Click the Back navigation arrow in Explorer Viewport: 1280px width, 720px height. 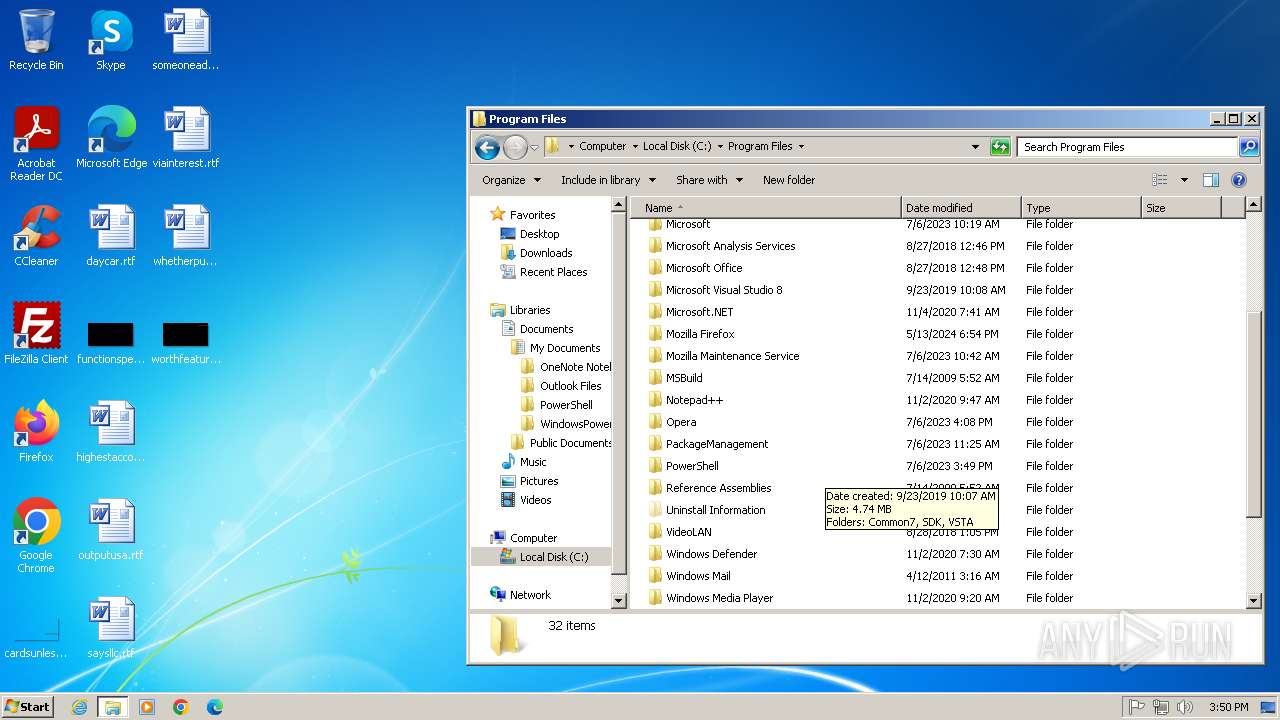tap(487, 147)
